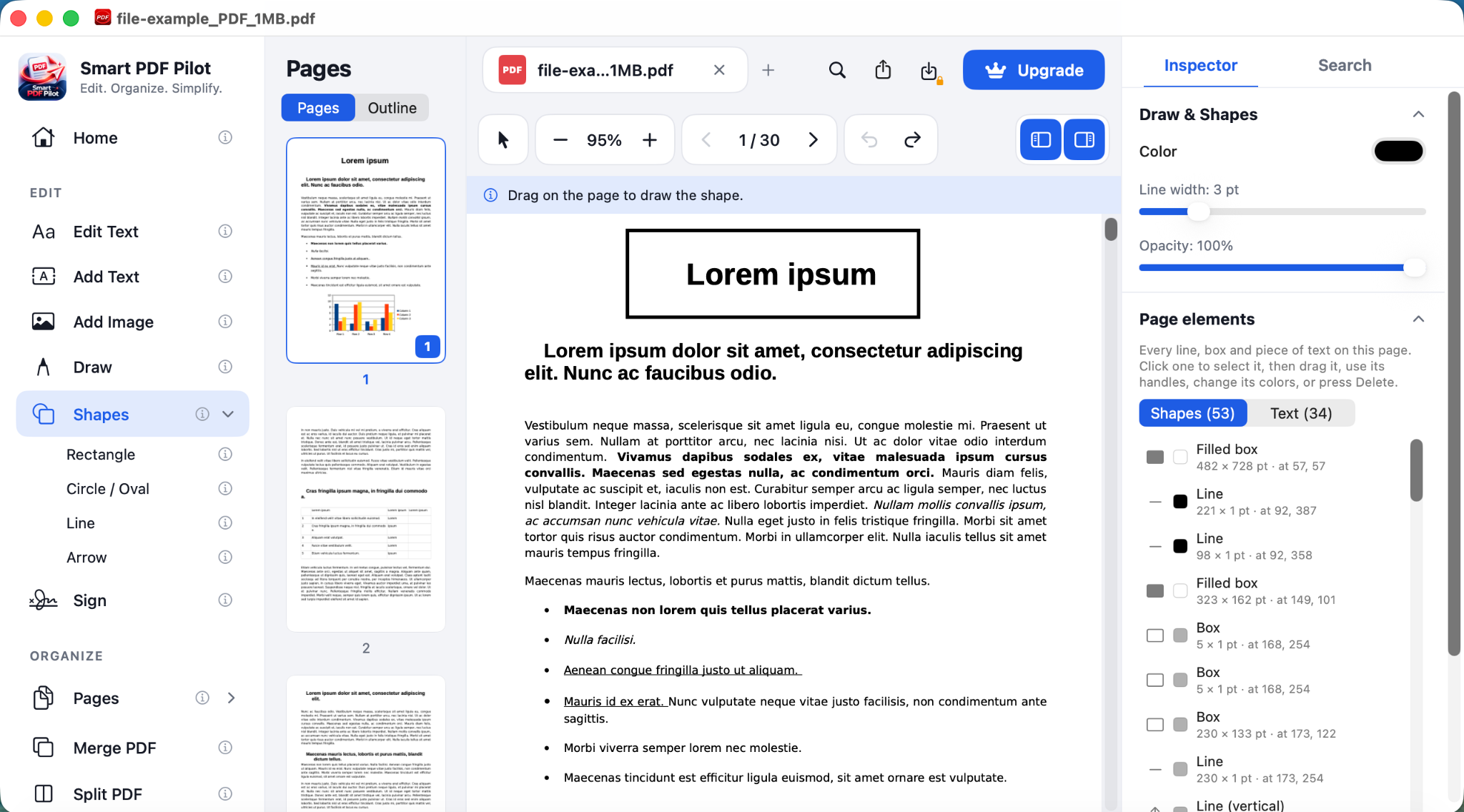Viewport: 1464px width, 812px height.
Task: Collapse the Shapes submenu chevron
Action: coord(228,414)
